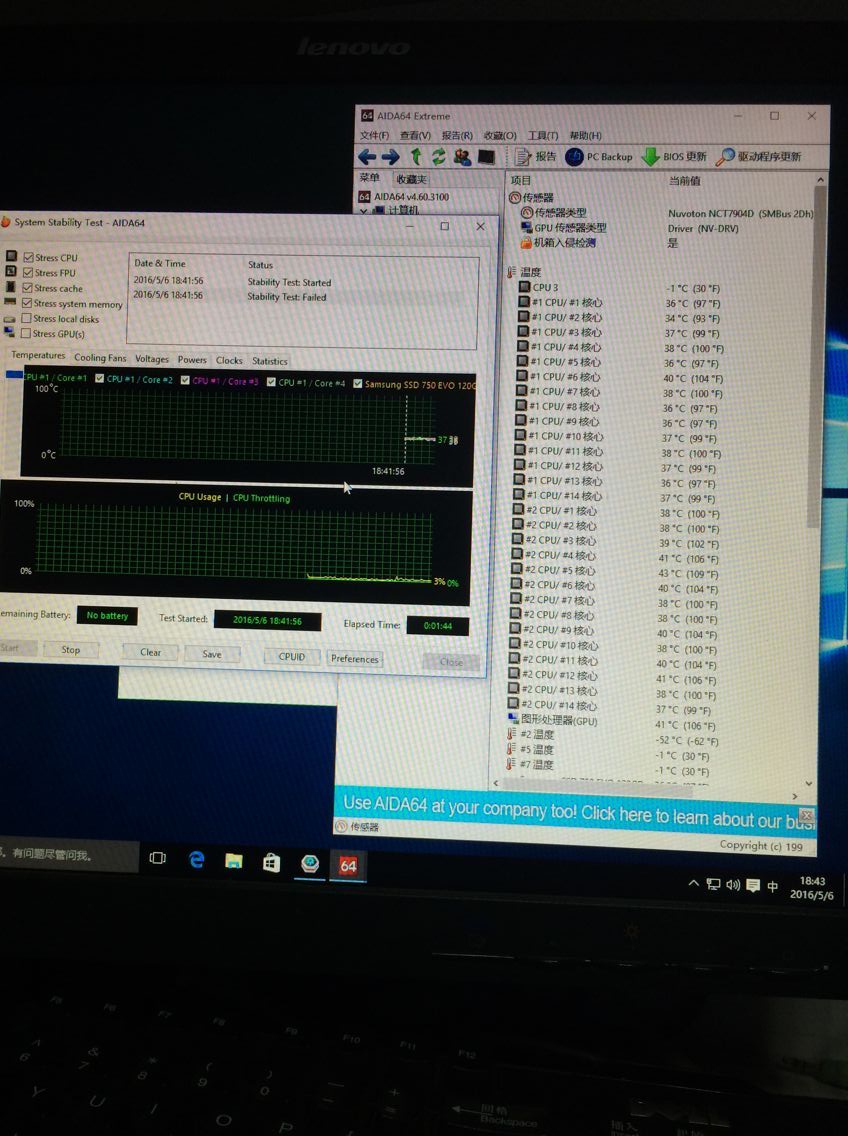The width and height of the screenshot is (848, 1136).
Task: Open the 工具(T) menu
Action: (543, 135)
